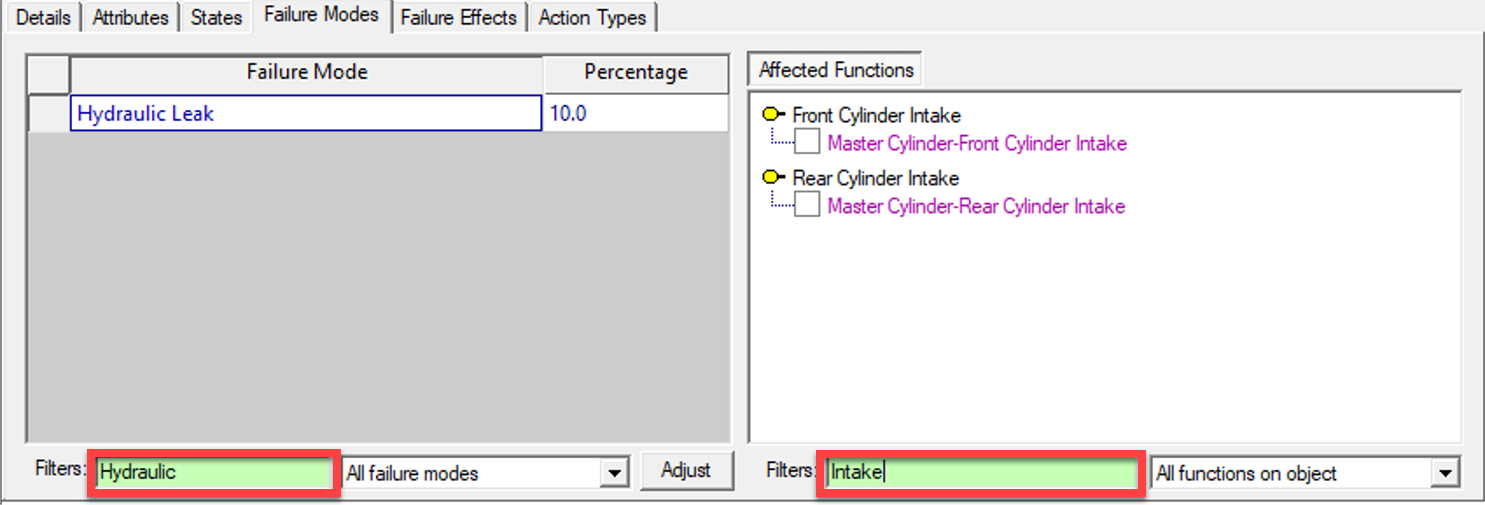Click yellow key icon beside Front Cylinder Intake

(774, 115)
